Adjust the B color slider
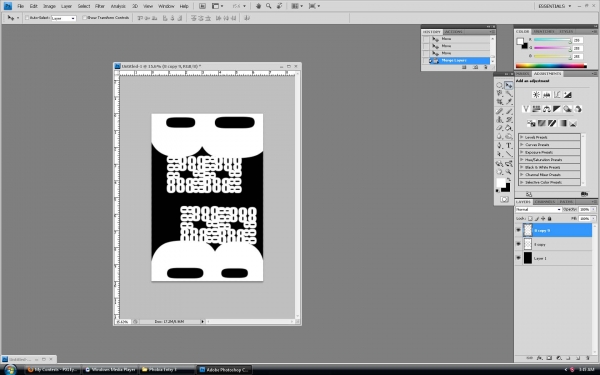 point(552,56)
